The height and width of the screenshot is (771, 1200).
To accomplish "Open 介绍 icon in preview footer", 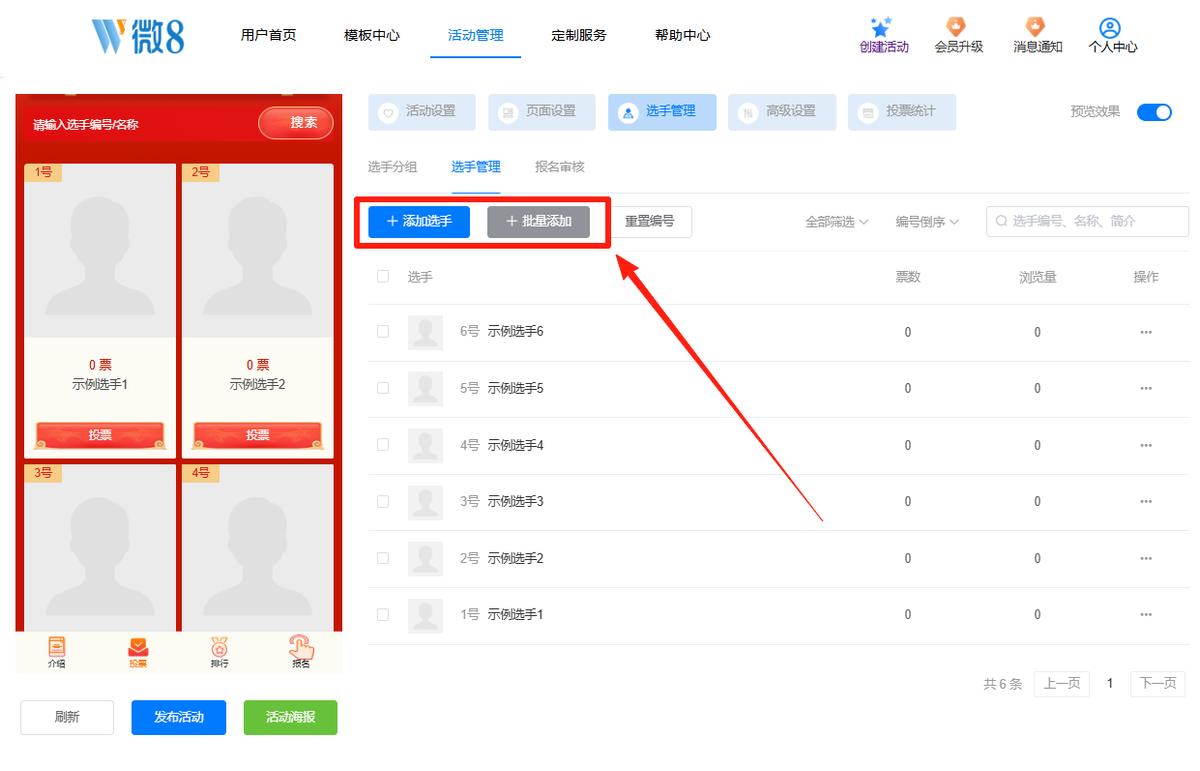I will [x=56, y=646].
